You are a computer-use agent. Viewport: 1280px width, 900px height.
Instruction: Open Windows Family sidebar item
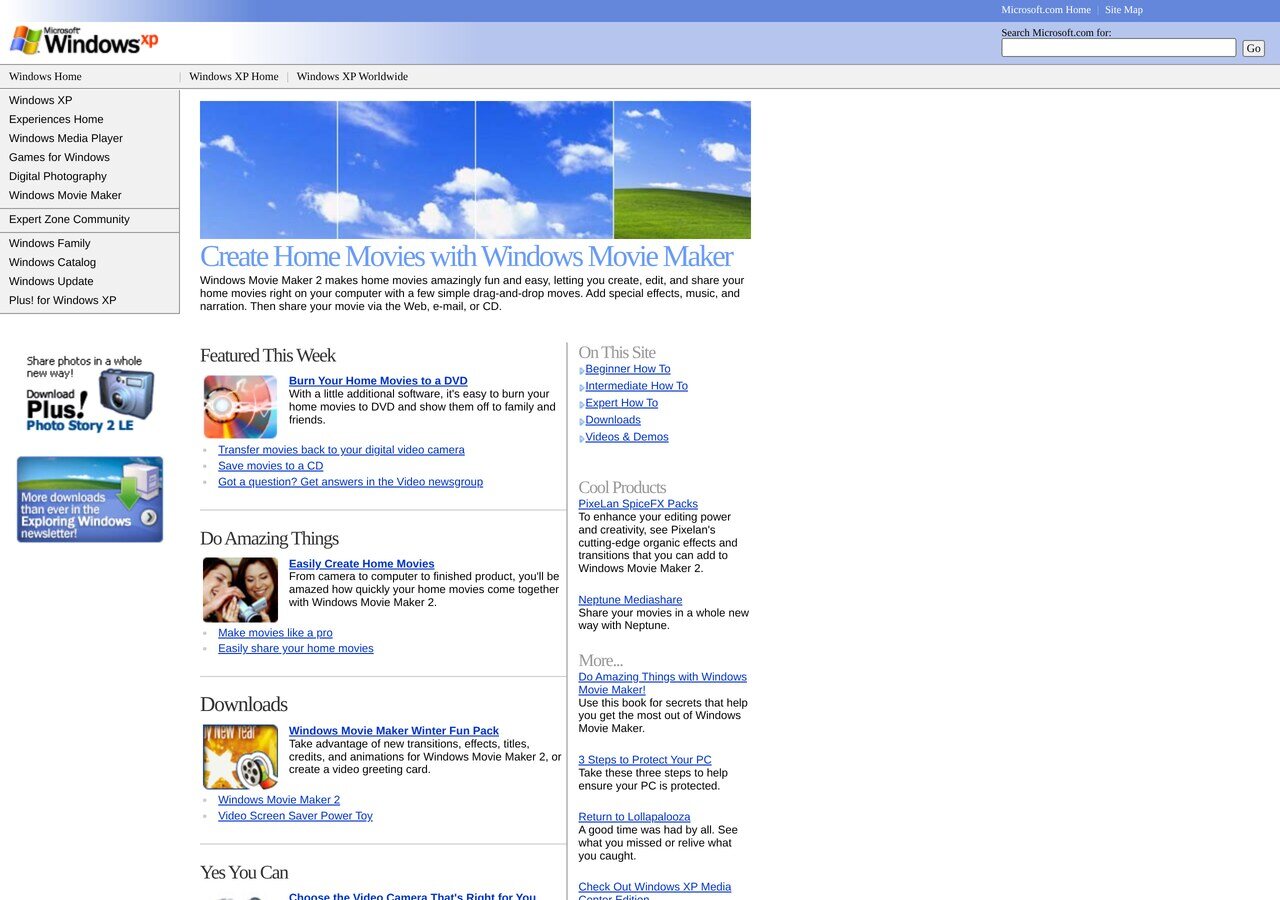[x=49, y=243]
